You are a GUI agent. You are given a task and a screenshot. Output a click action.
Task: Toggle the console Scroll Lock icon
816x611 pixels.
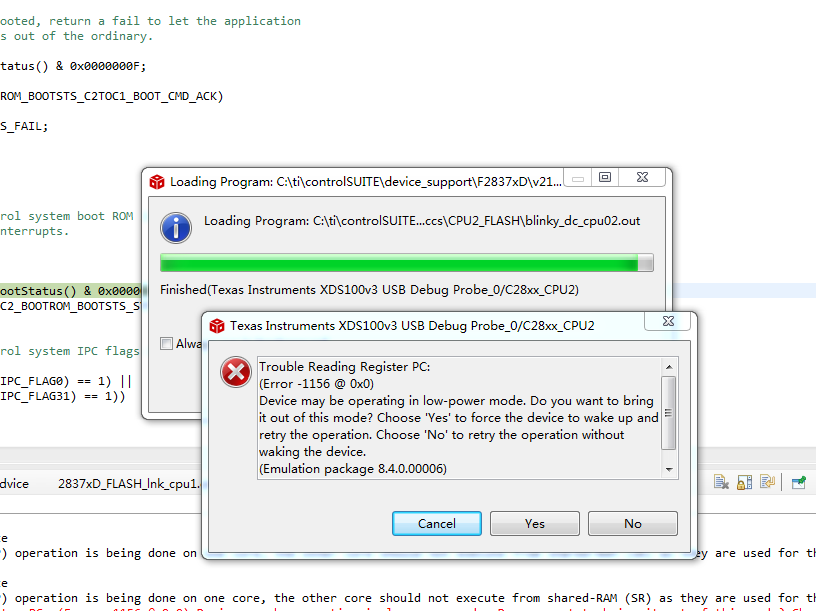point(744,482)
